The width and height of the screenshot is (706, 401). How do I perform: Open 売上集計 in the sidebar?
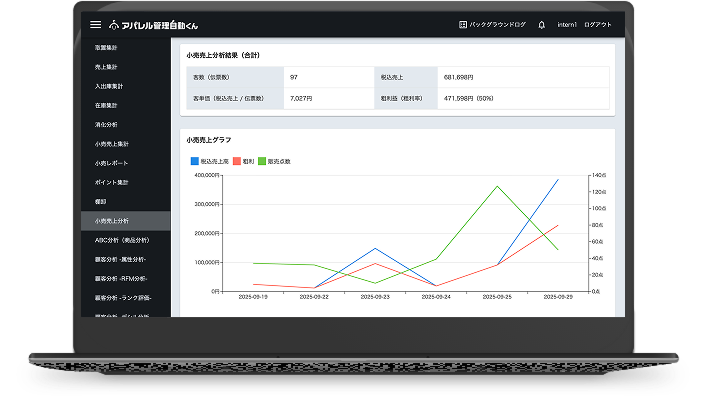coord(105,67)
